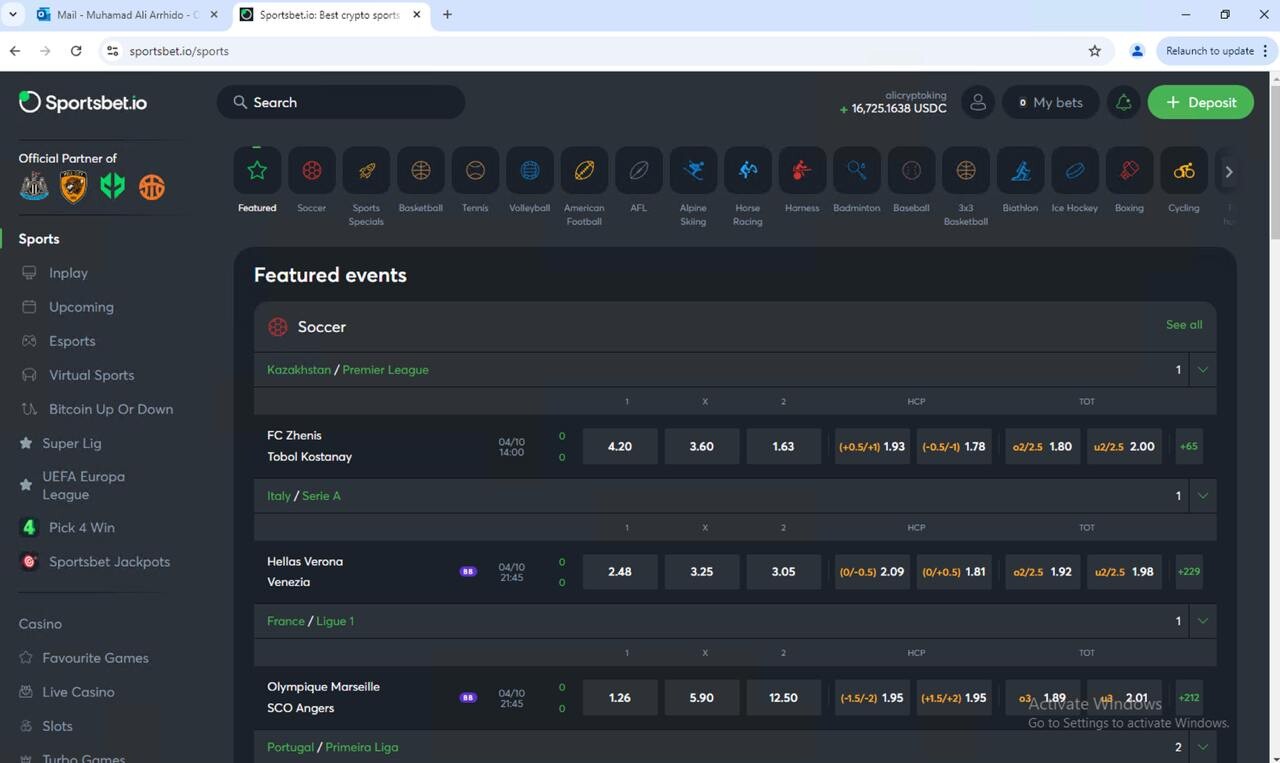1280x763 pixels.
Task: Select the American Football icon
Action: coord(584,171)
